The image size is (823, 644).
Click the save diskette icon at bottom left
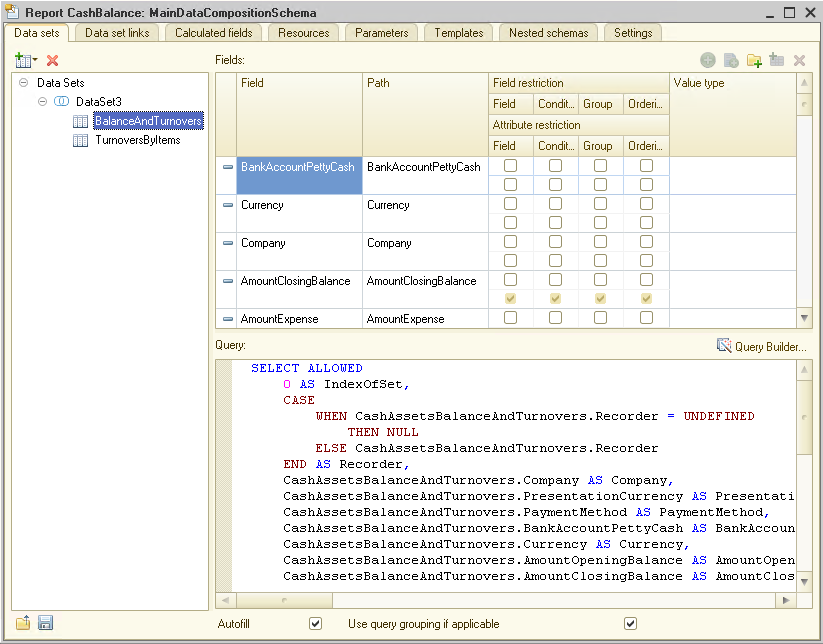point(45,623)
